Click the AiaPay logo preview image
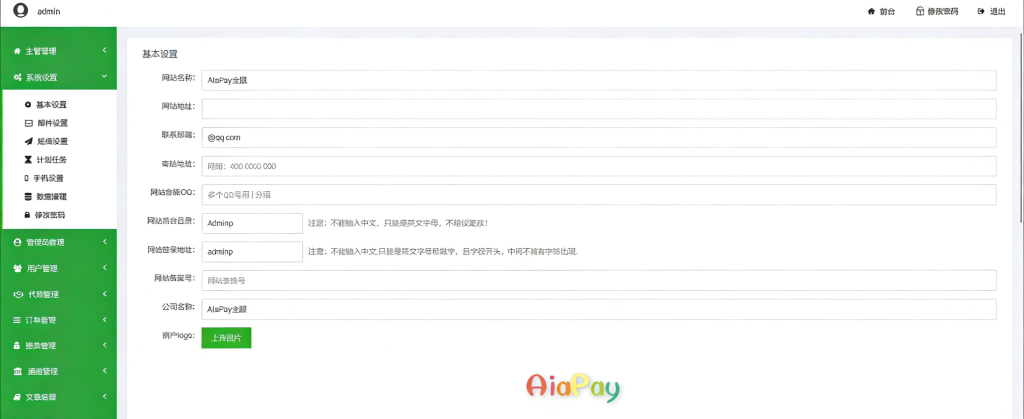This screenshot has height=419, width=1024. 573,387
